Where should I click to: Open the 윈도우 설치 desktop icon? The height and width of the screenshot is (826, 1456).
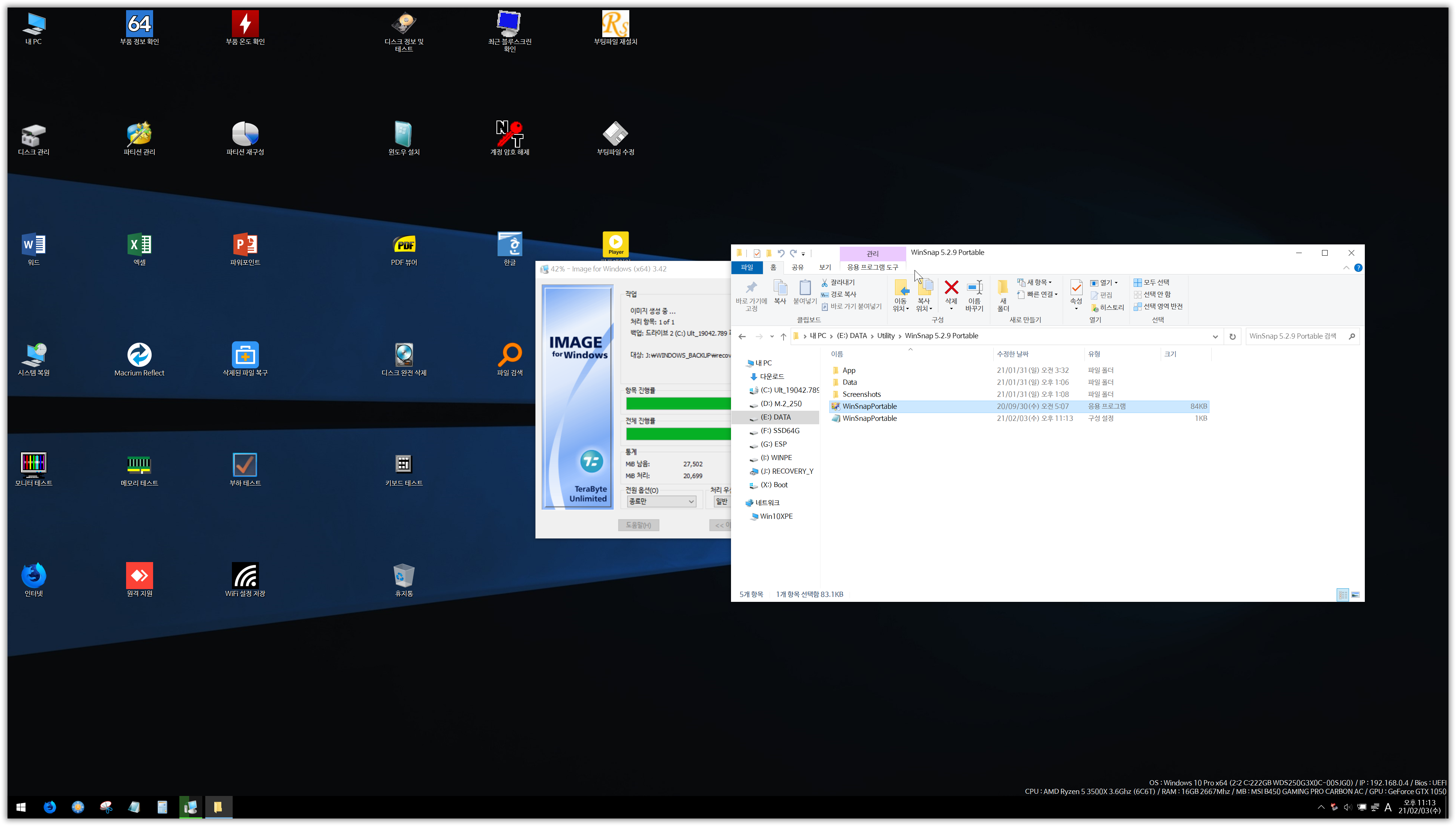[x=404, y=138]
